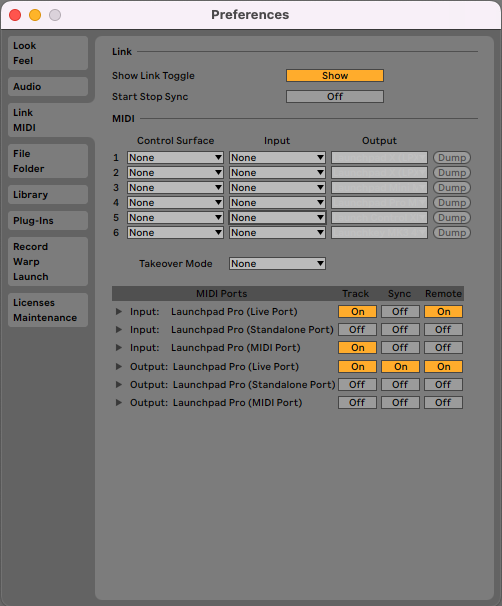Screen dimensions: 502x606
Task: Open Control Surface dropdown for row 1
Action: [x=175, y=158]
